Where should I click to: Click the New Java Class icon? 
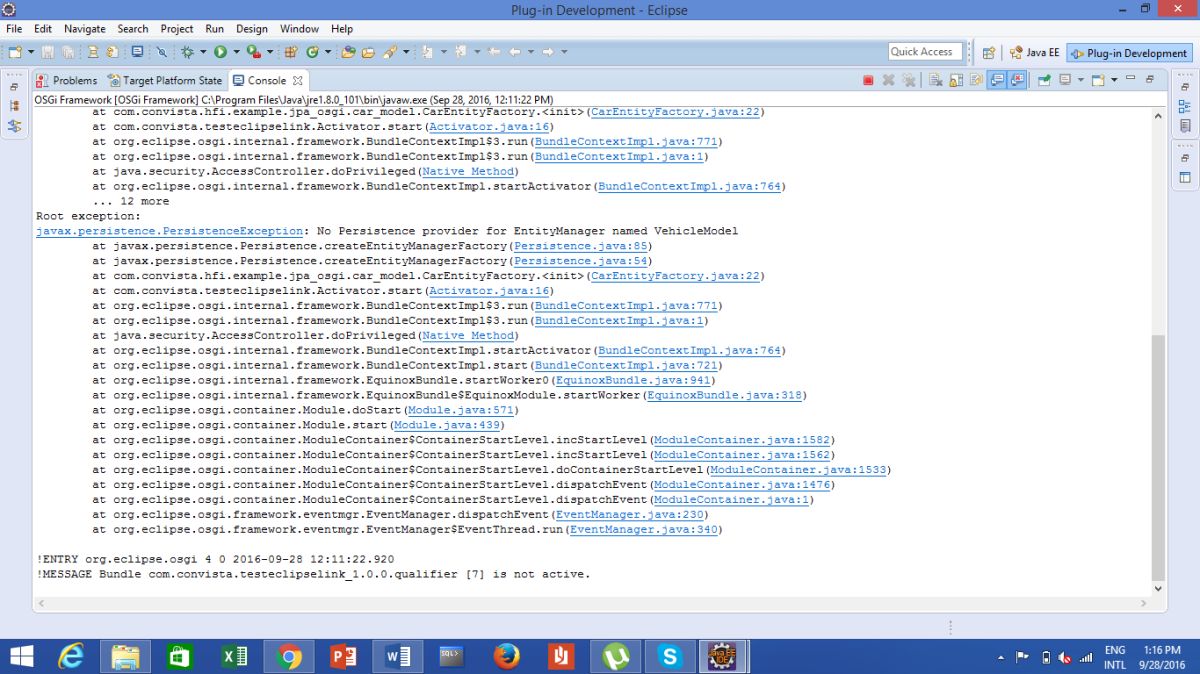(x=312, y=51)
